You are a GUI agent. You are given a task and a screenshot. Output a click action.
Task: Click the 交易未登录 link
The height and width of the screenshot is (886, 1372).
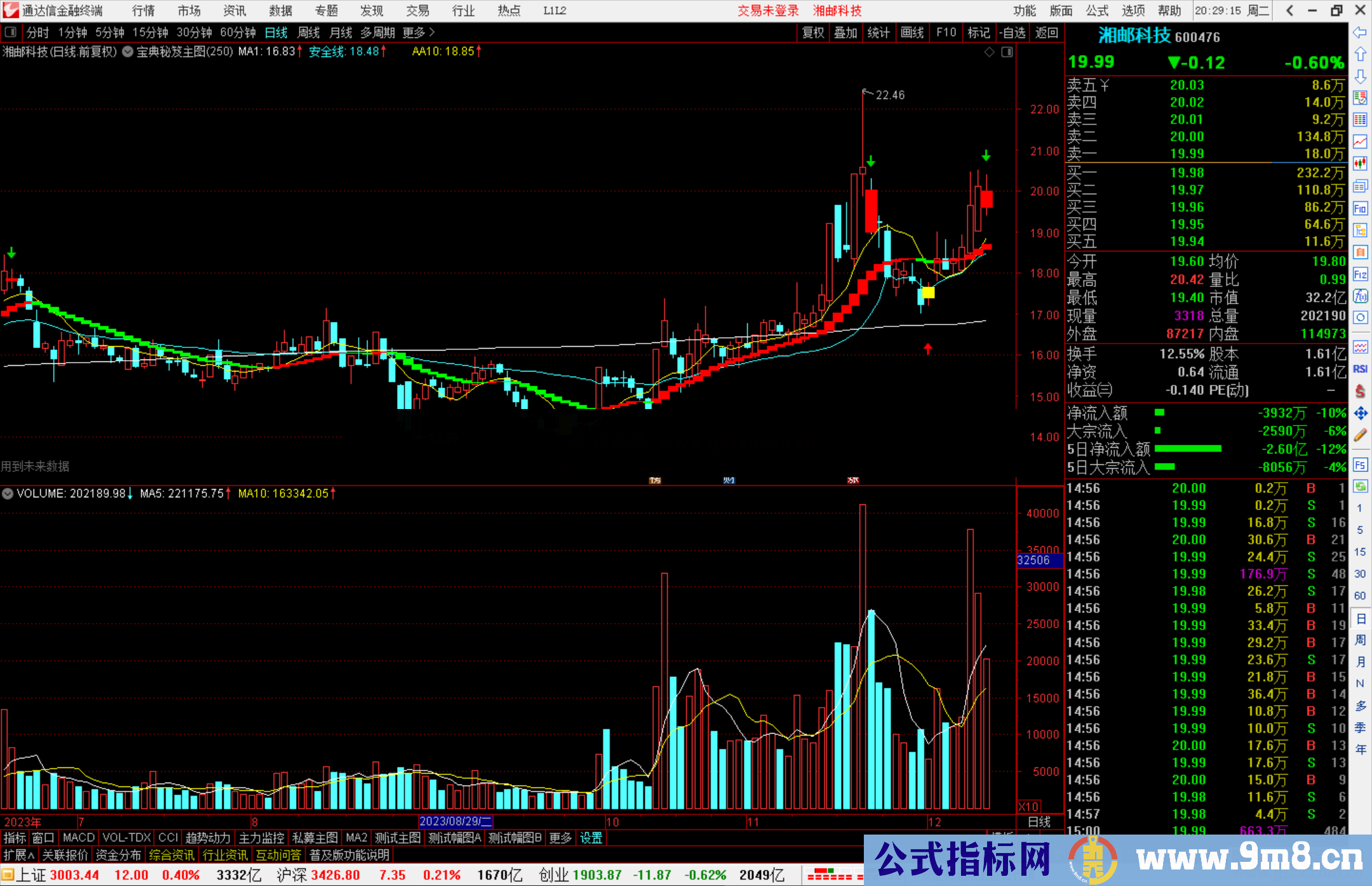tap(768, 11)
